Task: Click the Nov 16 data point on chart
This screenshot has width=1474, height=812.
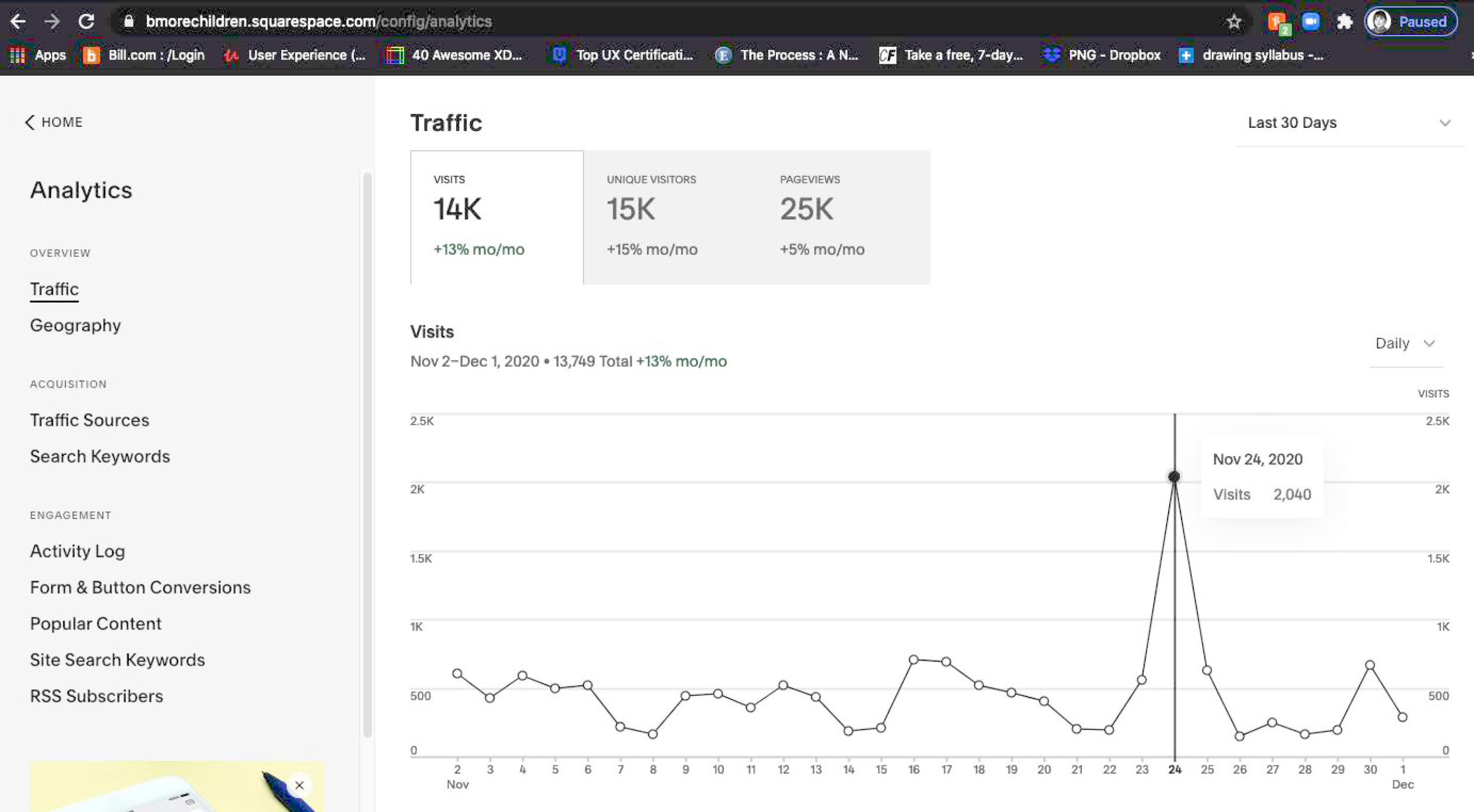Action: [x=913, y=659]
